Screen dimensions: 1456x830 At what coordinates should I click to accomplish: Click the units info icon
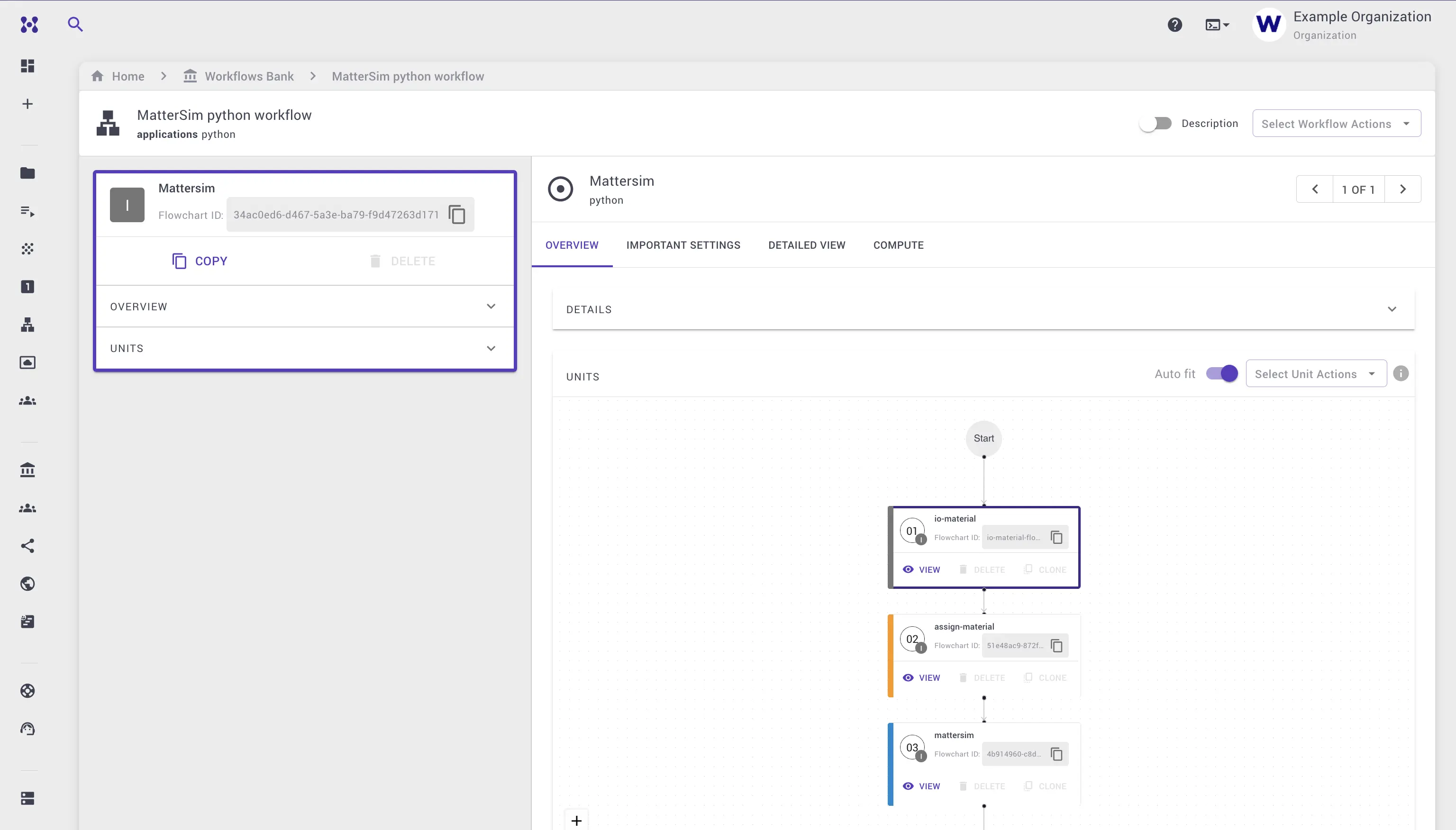tap(1401, 373)
